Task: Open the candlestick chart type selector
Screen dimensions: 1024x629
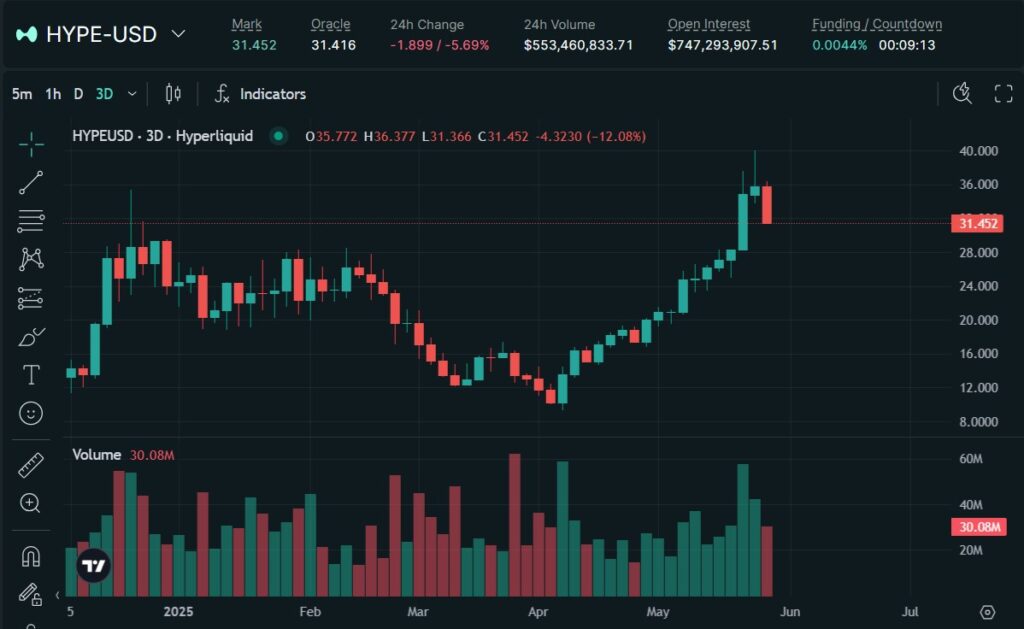Action: click(173, 94)
